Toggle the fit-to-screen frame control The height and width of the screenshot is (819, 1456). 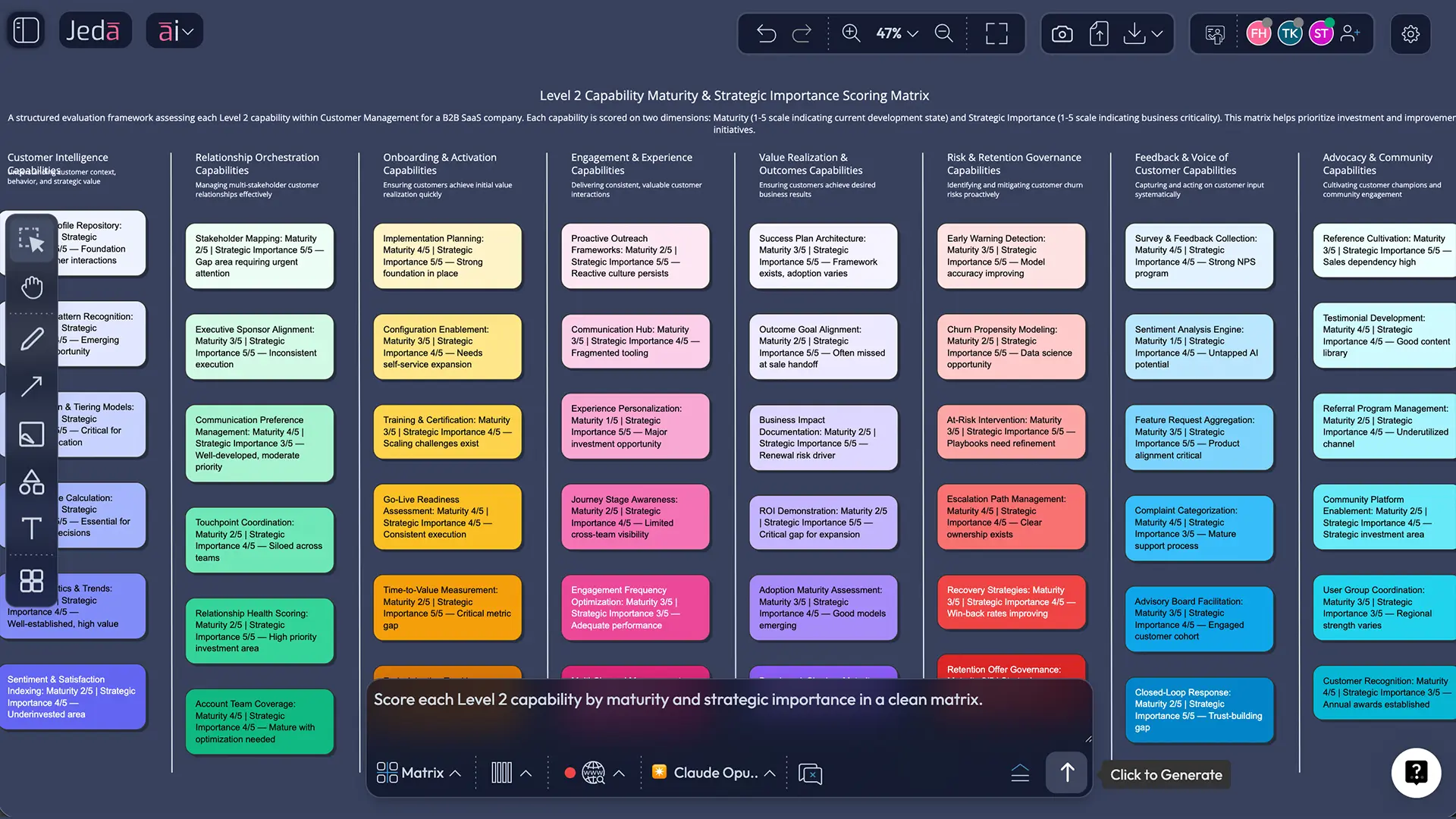(996, 33)
